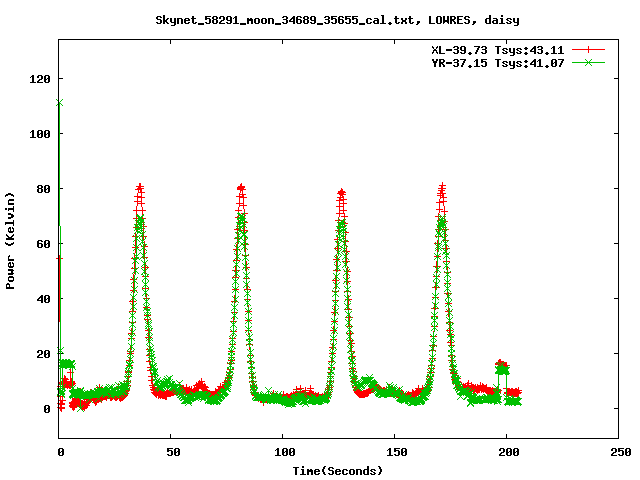This screenshot has height=480, width=640.
Task: Click the red legend line sample marker
Action: pos(588,50)
